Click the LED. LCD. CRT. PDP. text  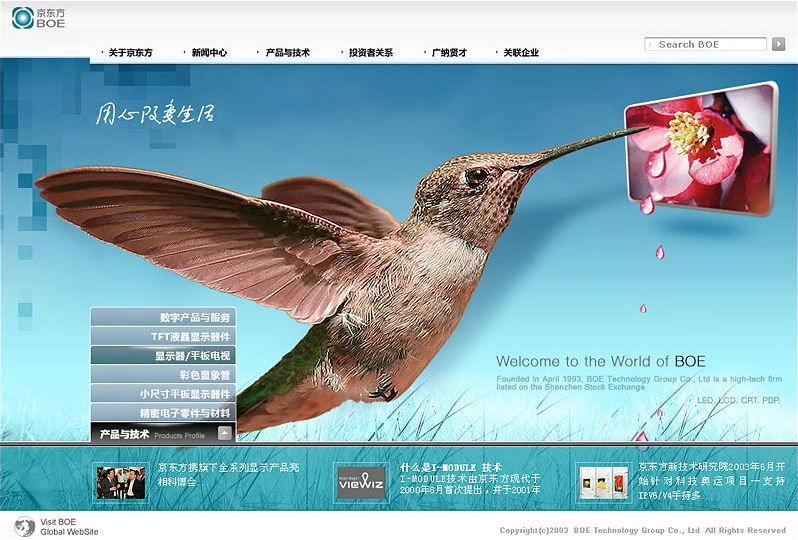click(x=738, y=400)
